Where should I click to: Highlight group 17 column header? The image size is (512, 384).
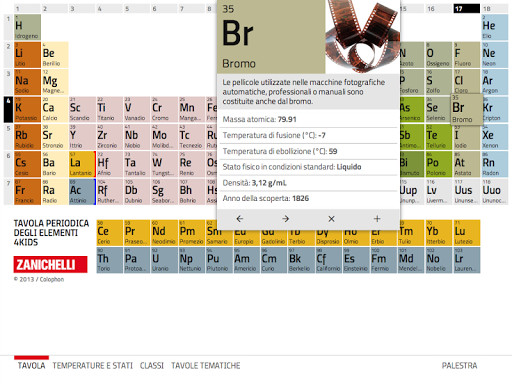467,9
